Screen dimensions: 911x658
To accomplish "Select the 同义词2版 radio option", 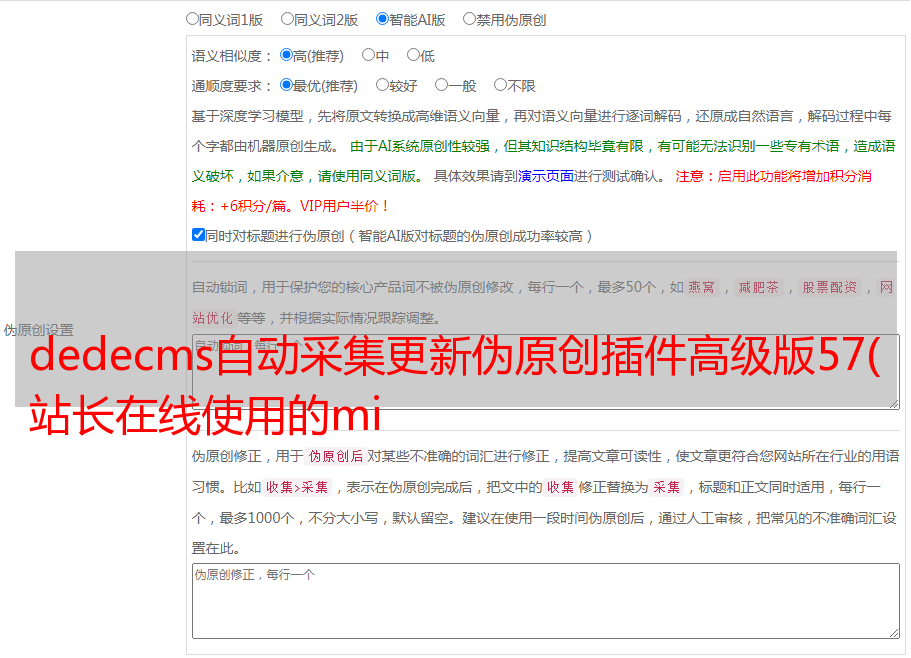I will point(287,19).
